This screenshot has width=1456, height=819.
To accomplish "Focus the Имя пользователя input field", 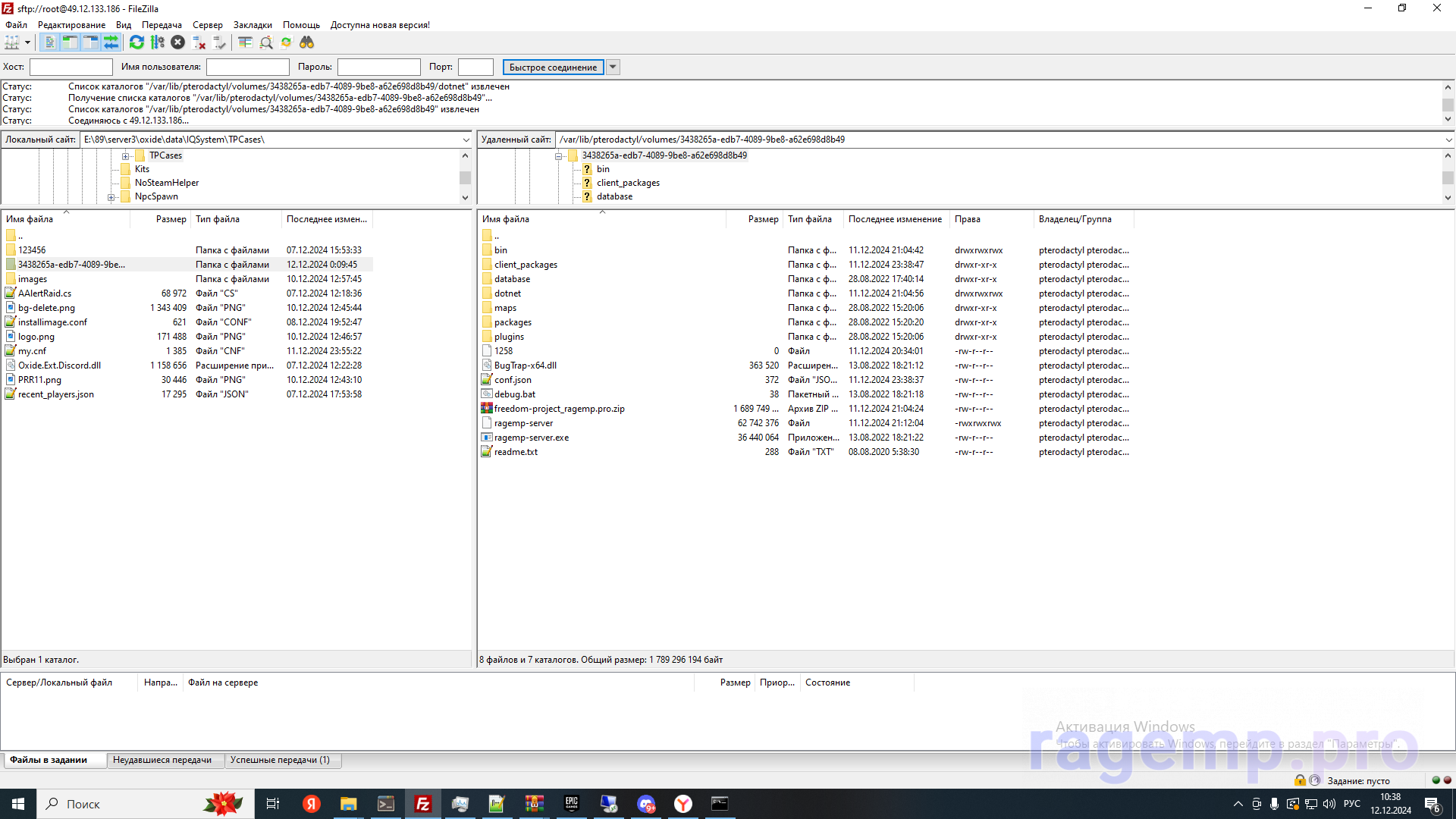I will pos(248,67).
